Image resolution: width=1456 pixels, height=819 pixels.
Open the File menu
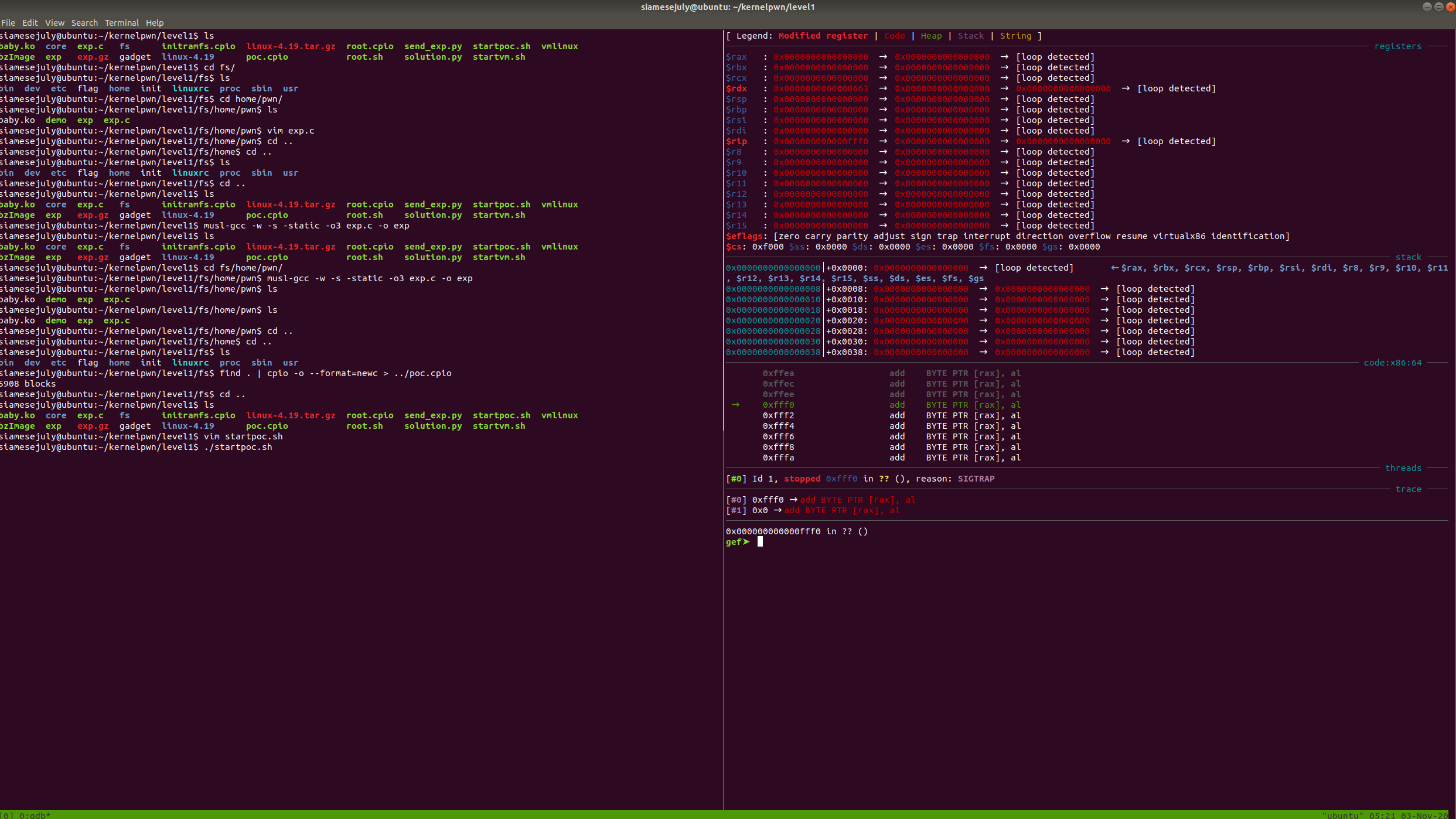8,23
